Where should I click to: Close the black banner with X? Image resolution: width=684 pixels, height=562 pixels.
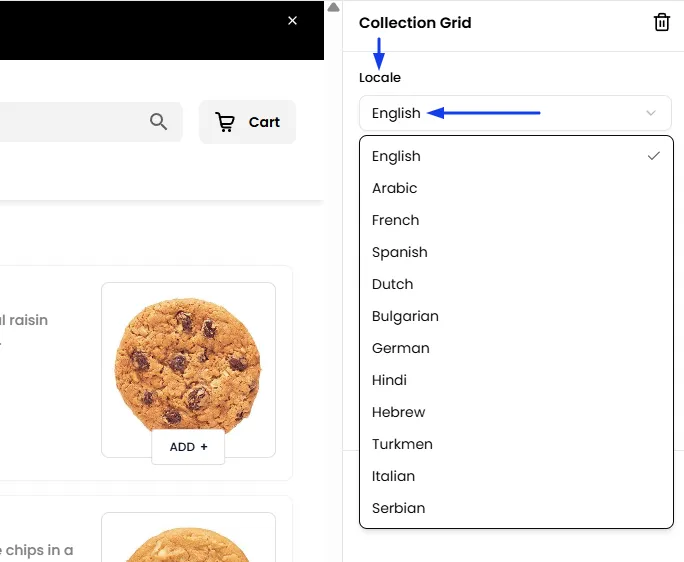[x=292, y=21]
